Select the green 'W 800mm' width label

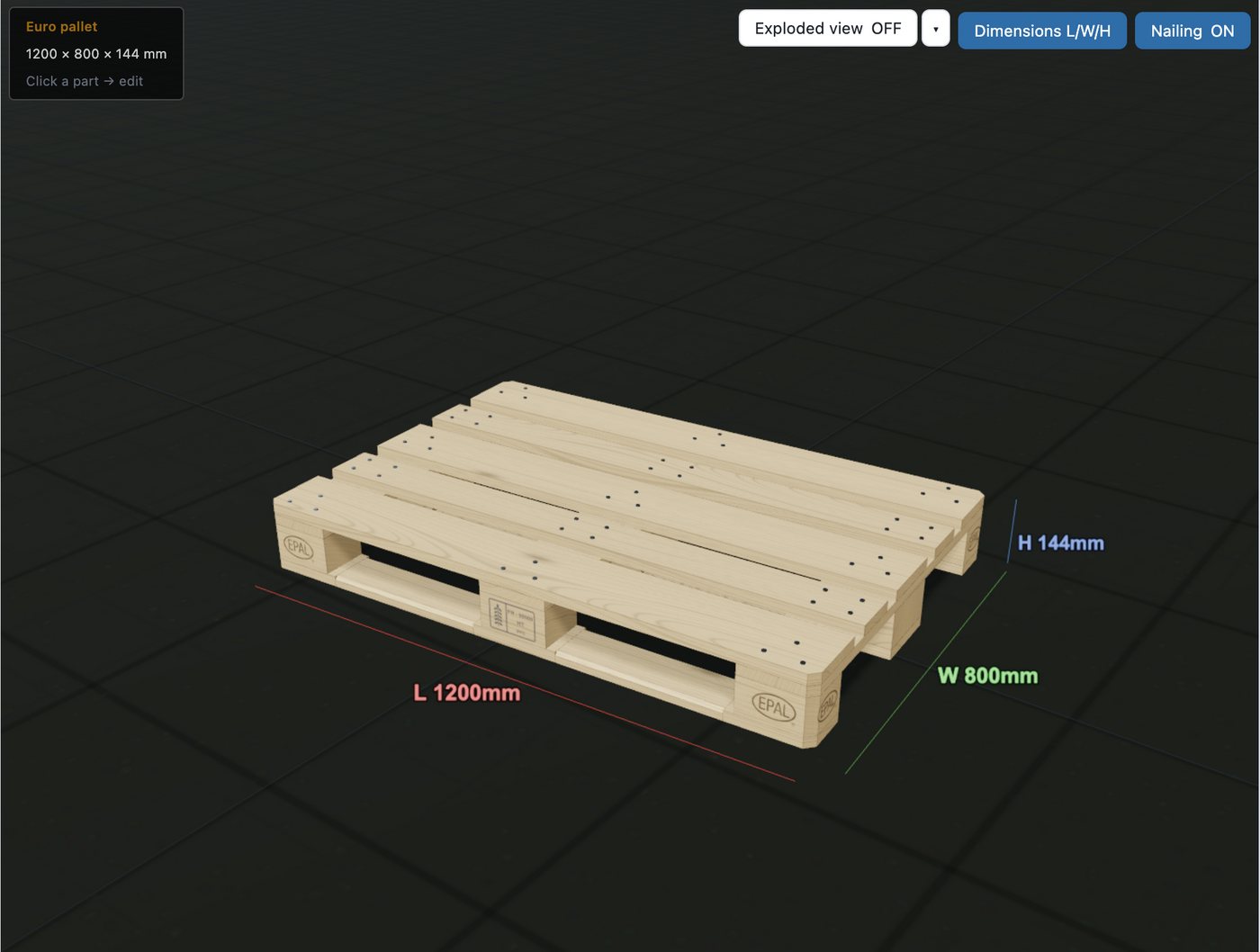(987, 676)
